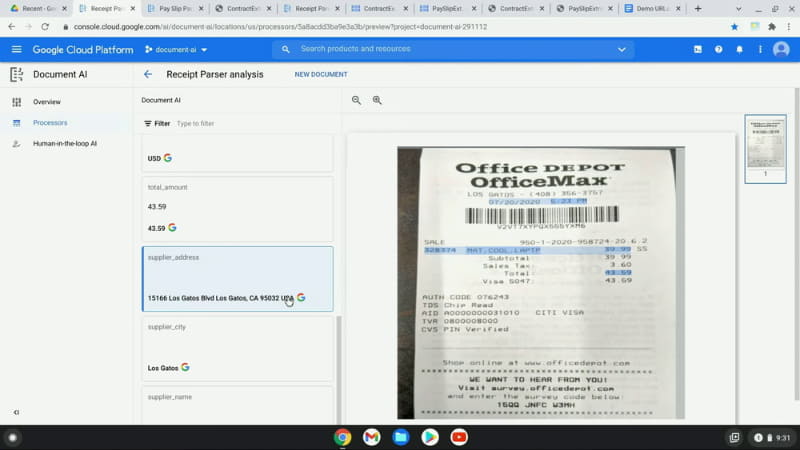800x450 pixels.
Task: Open Chrome from the shelf
Action: coord(343,437)
